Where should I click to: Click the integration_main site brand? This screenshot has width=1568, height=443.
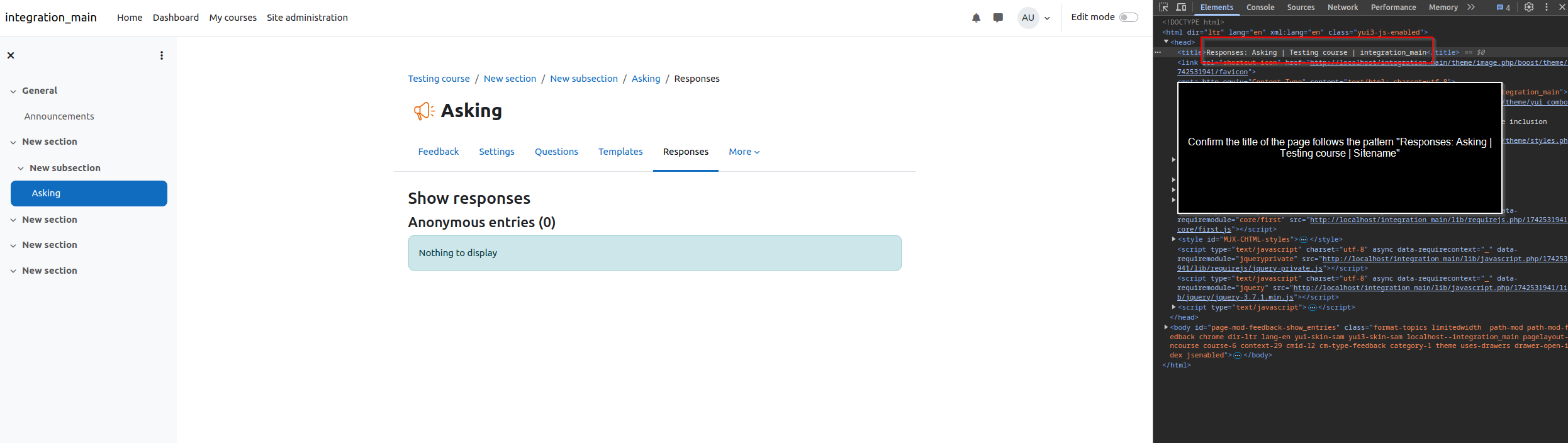(x=51, y=18)
